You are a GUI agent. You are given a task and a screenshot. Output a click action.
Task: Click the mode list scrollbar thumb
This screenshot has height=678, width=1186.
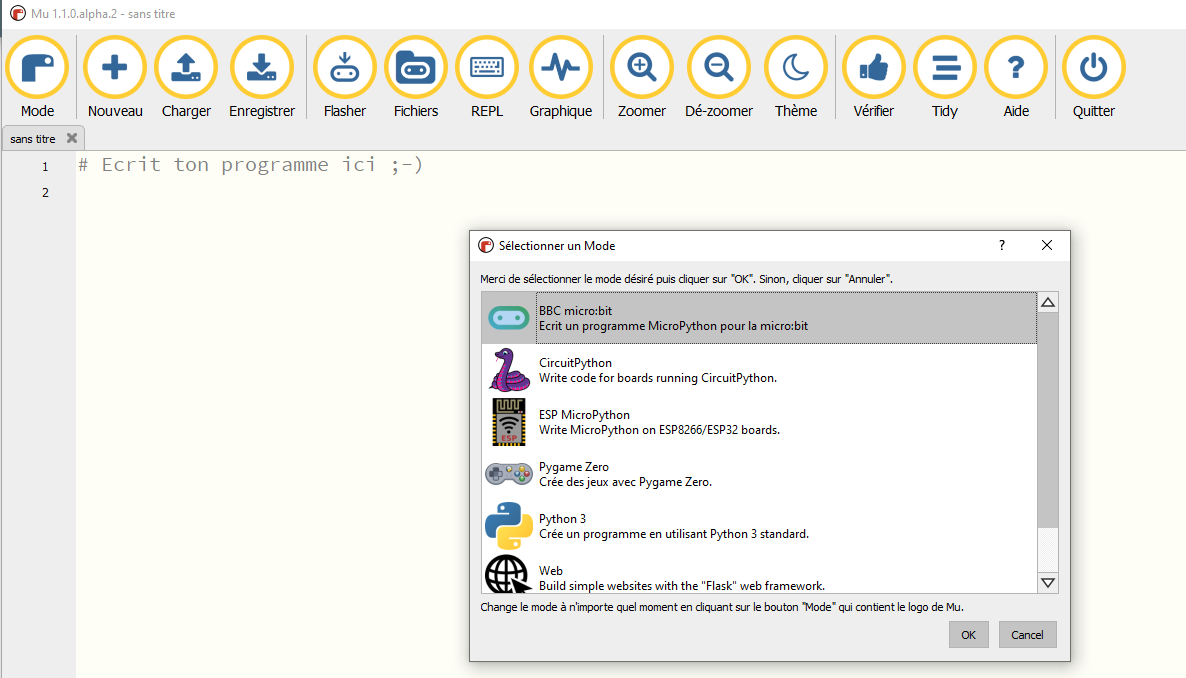click(x=1048, y=420)
